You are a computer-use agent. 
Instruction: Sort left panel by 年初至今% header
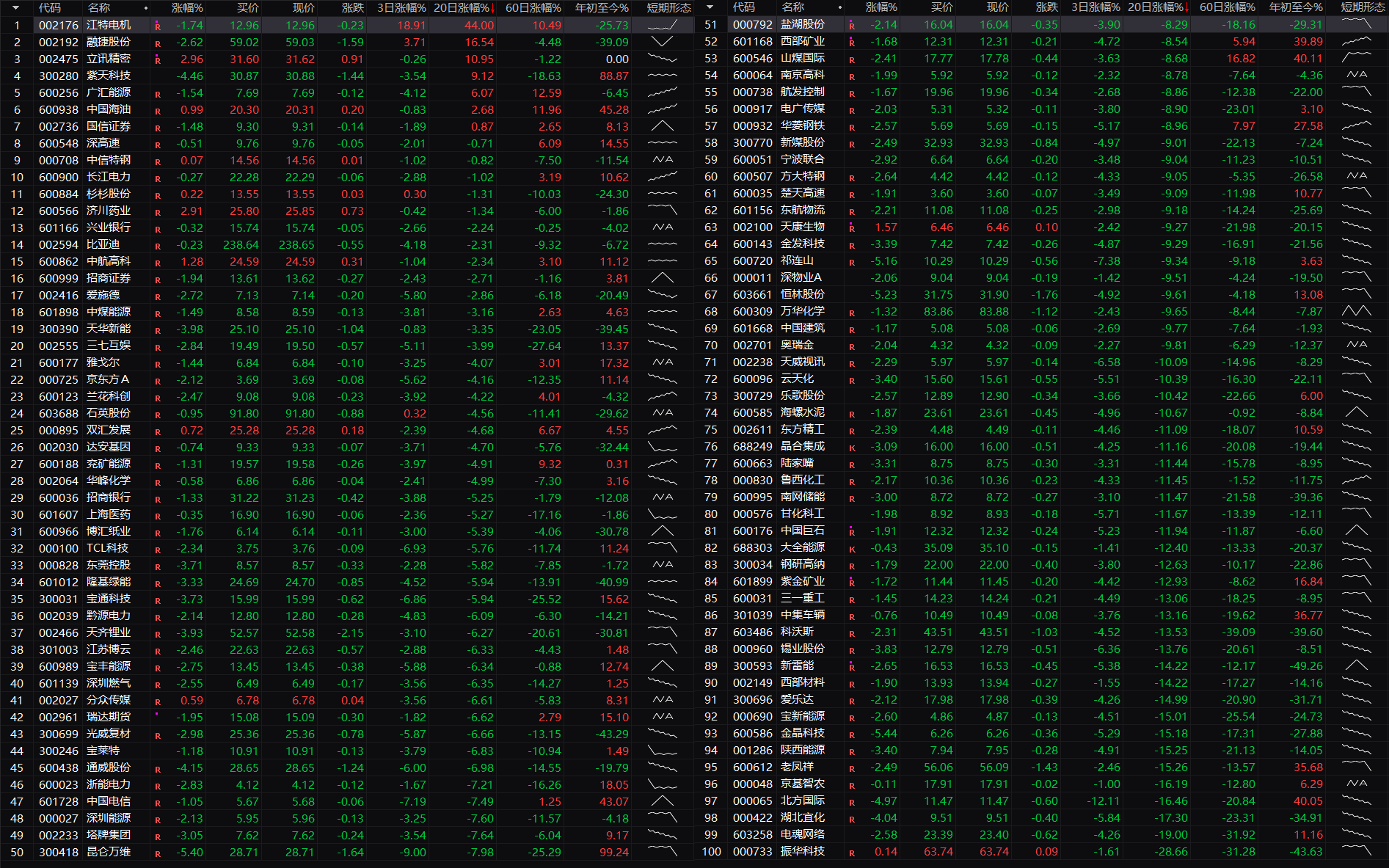pos(602,8)
